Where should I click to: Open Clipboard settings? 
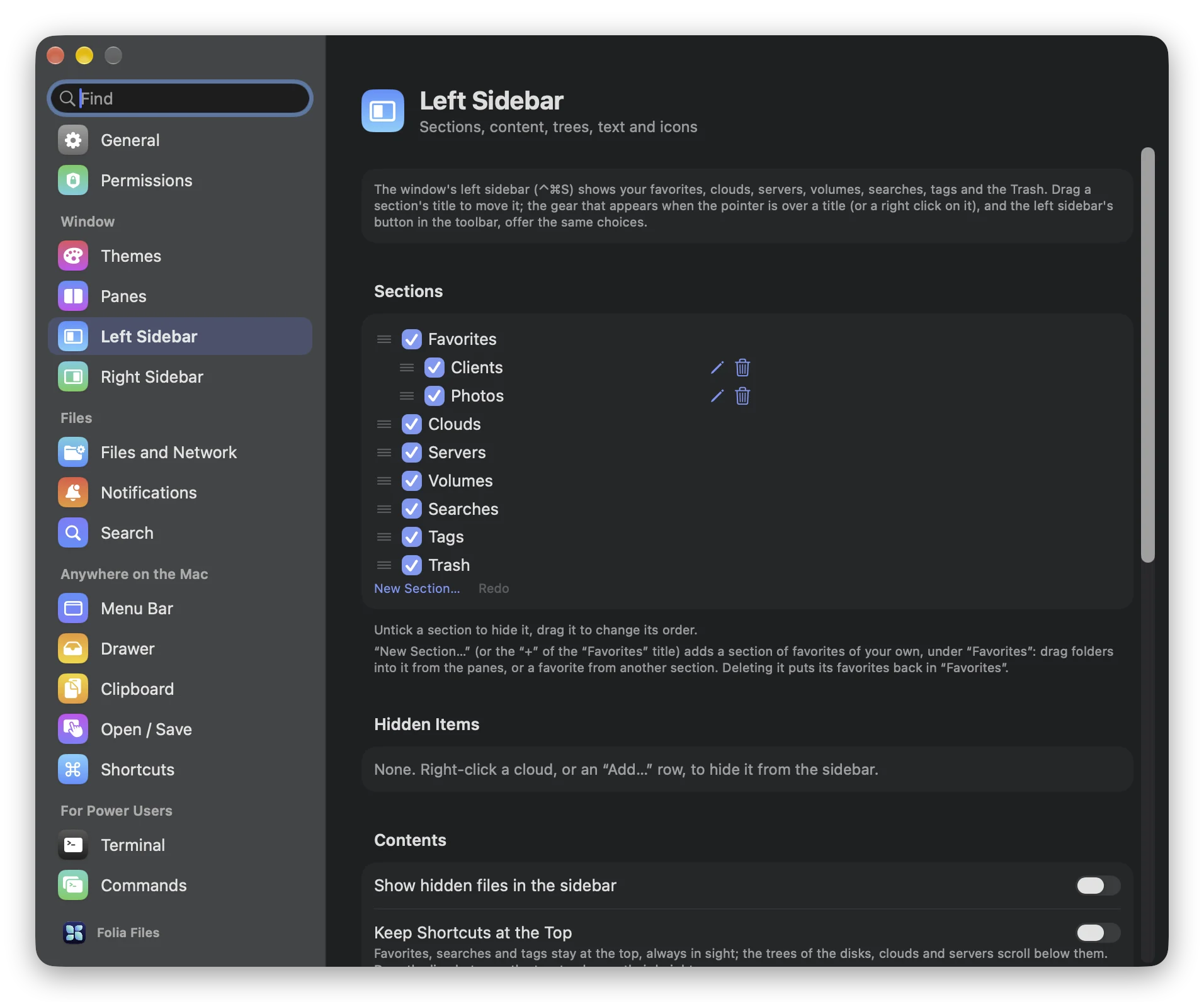pos(179,689)
